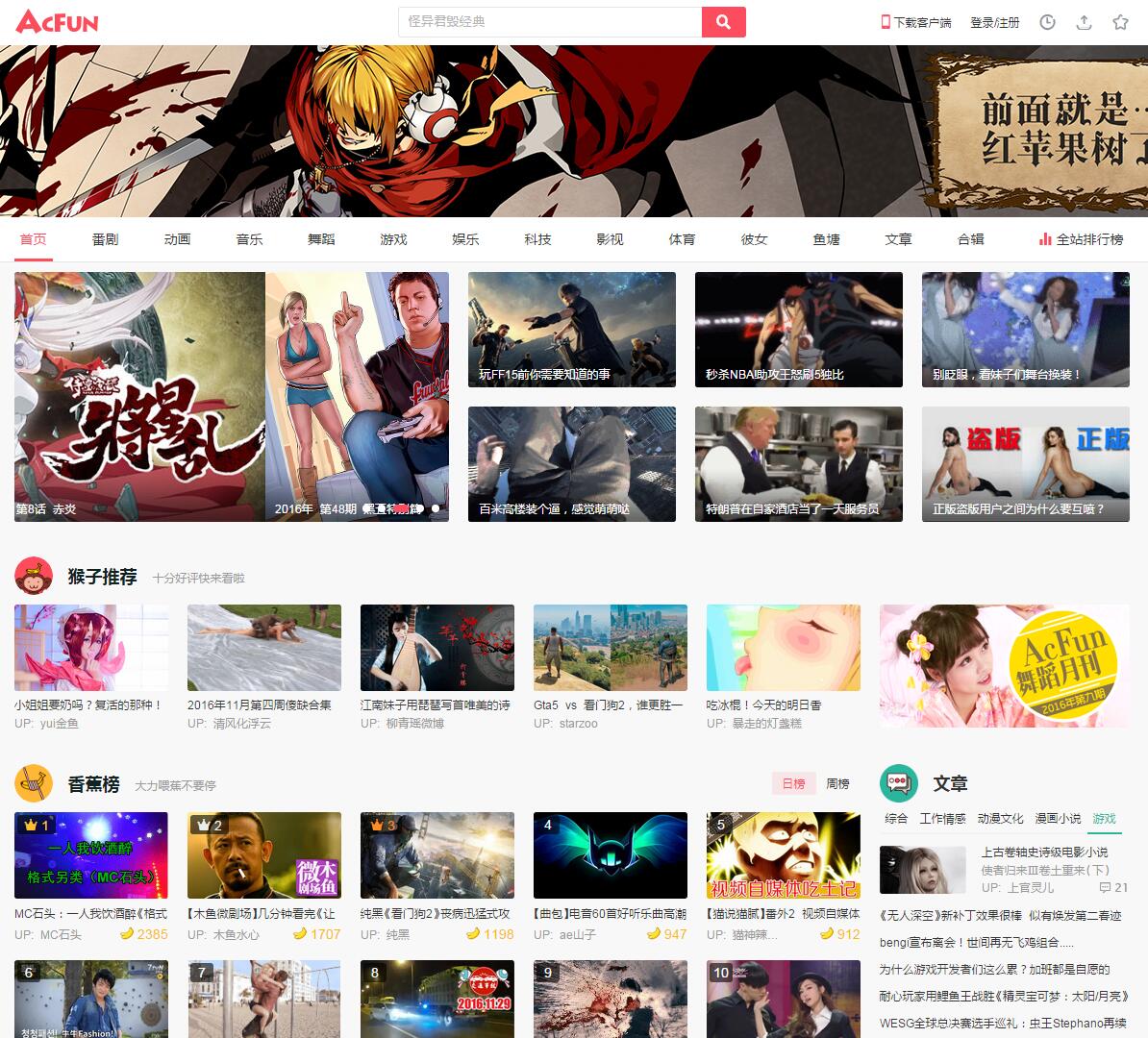The width and height of the screenshot is (1148, 1038).
Task: Navigate to 游戏 category
Action: pos(394,239)
